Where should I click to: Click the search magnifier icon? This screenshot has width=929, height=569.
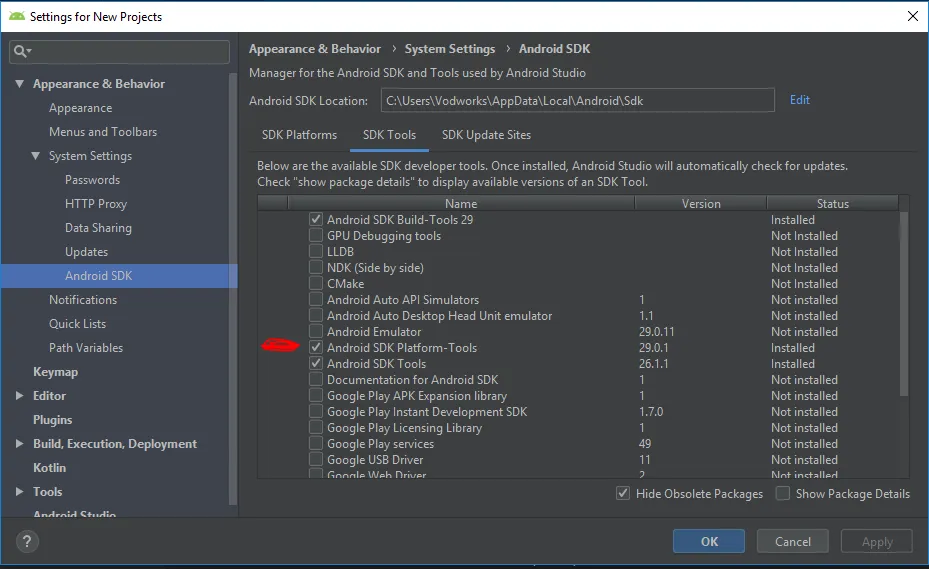[22, 52]
